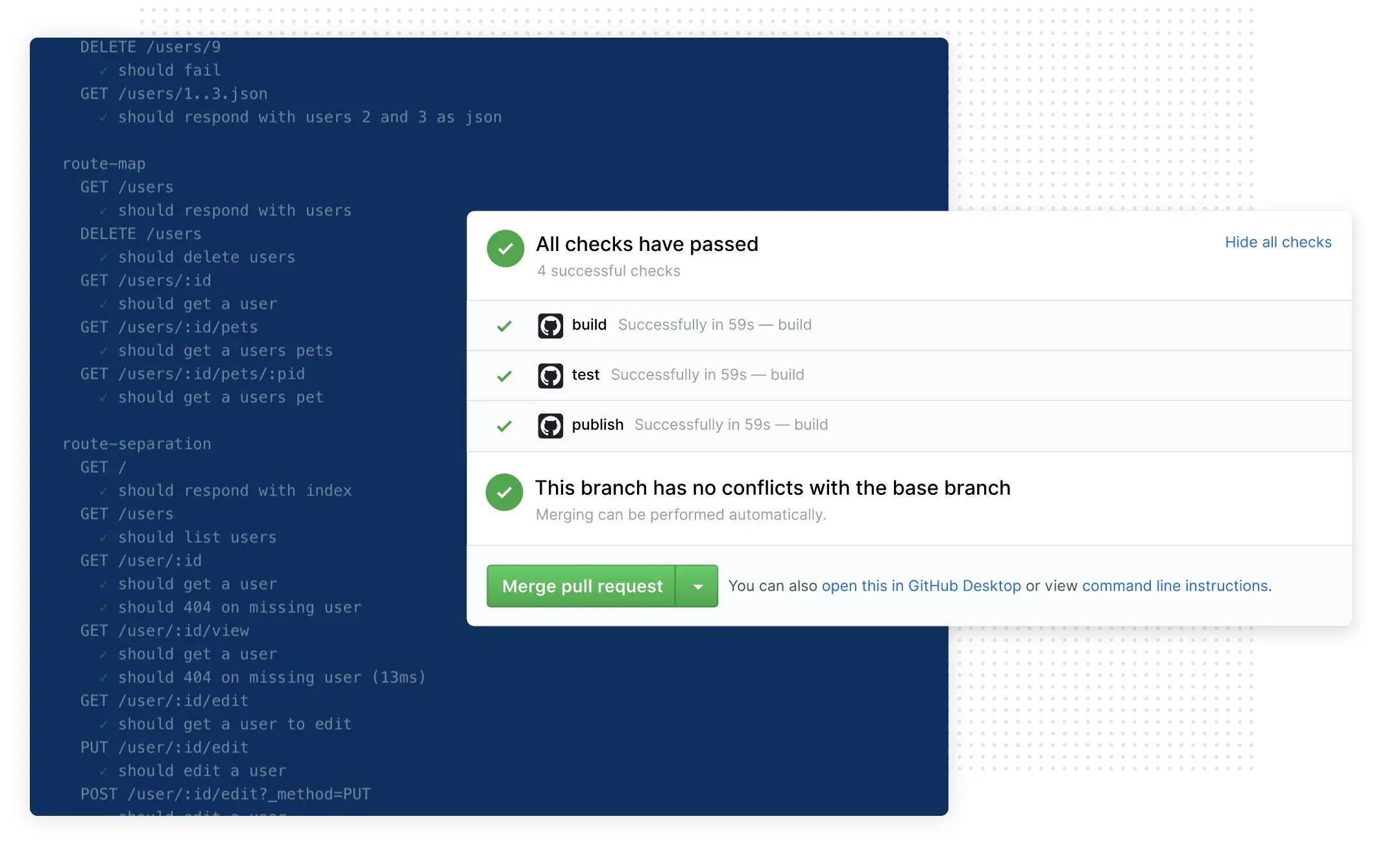Click the bold build check name label
This screenshot has width=1400, height=847.
pos(588,325)
